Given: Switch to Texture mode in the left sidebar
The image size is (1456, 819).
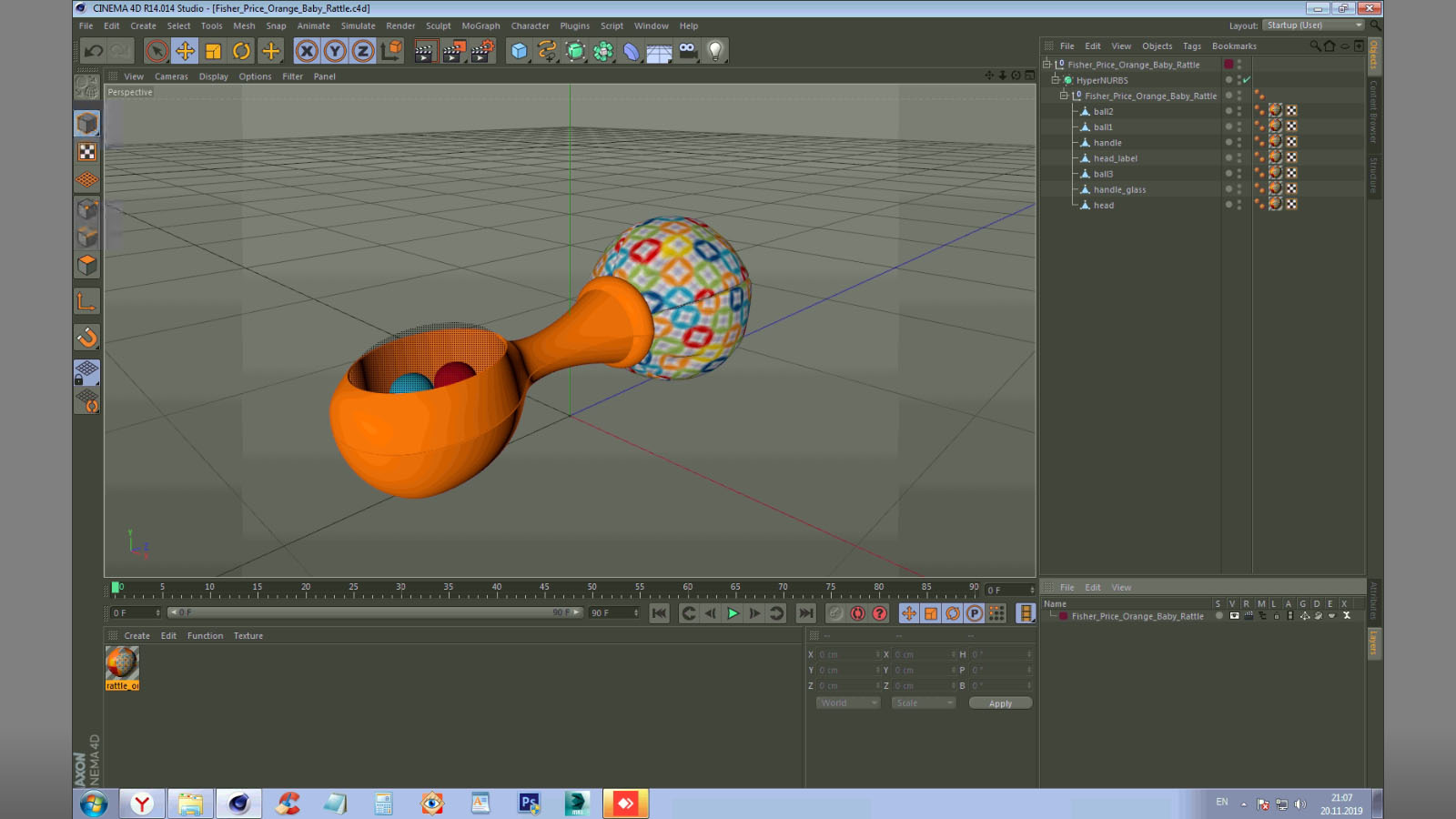Looking at the screenshot, I should pos(87,152).
